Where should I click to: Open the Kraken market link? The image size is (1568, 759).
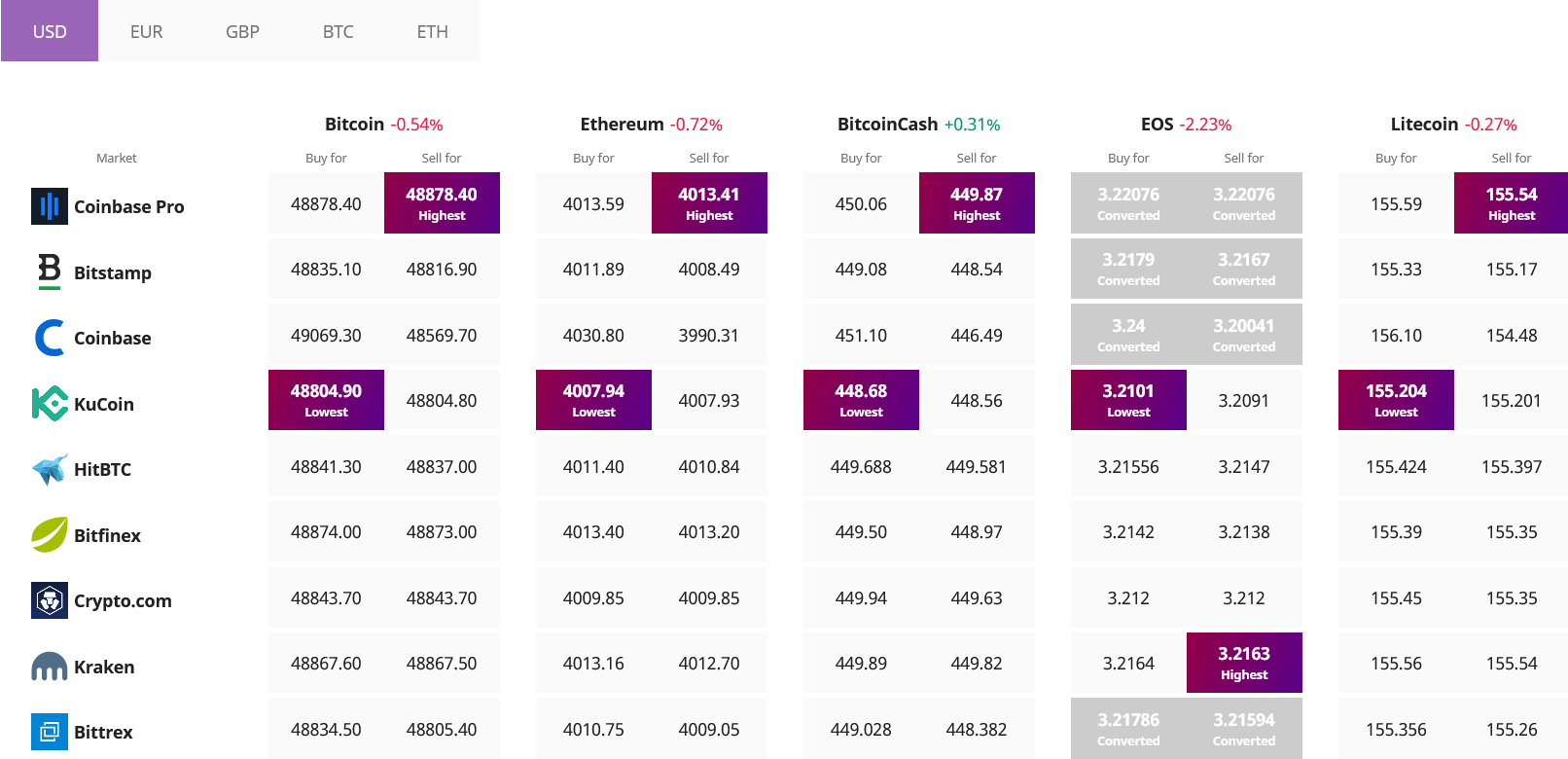pyautogui.click(x=104, y=667)
